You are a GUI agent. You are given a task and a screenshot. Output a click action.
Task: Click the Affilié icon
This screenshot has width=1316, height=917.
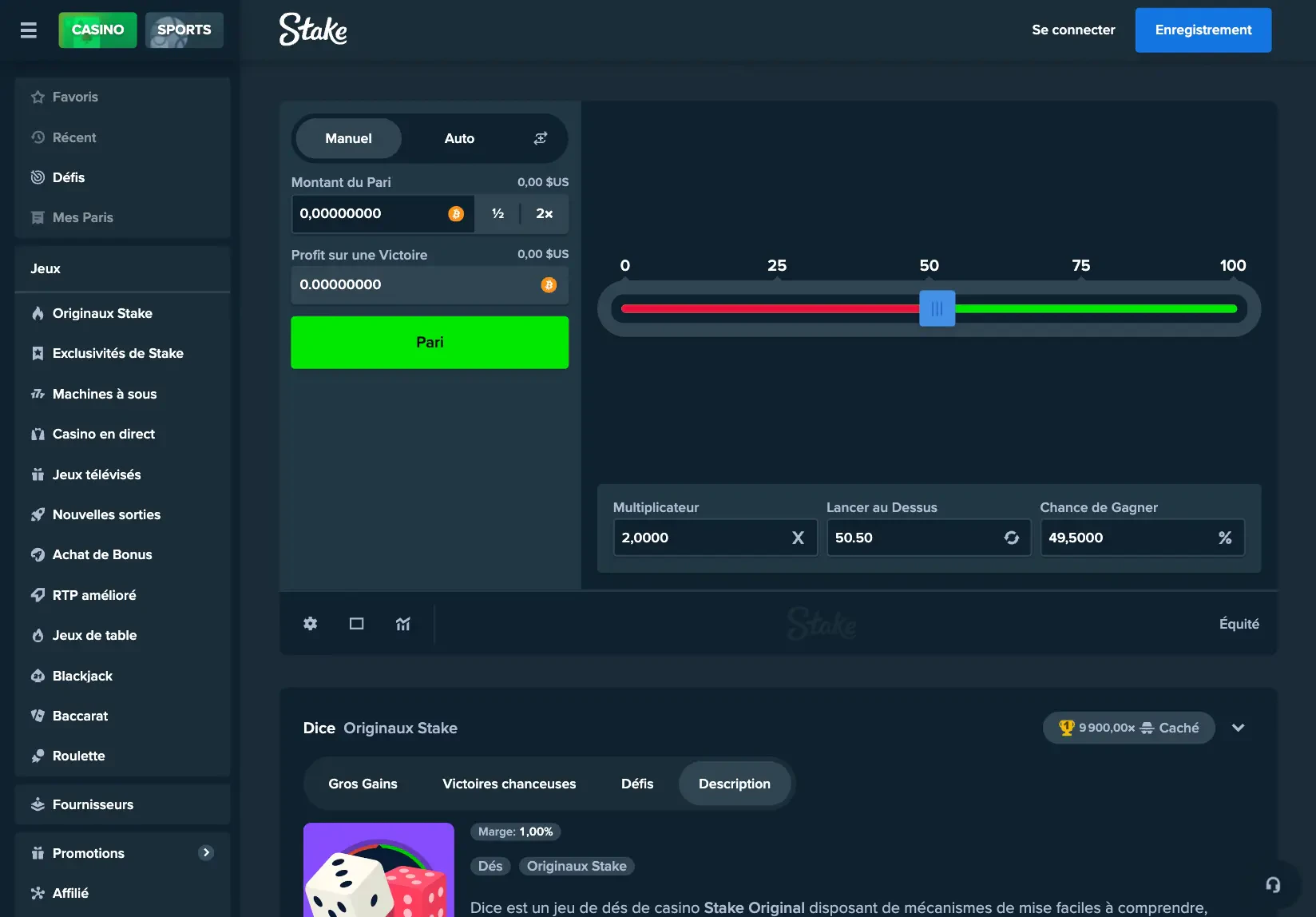(38, 893)
